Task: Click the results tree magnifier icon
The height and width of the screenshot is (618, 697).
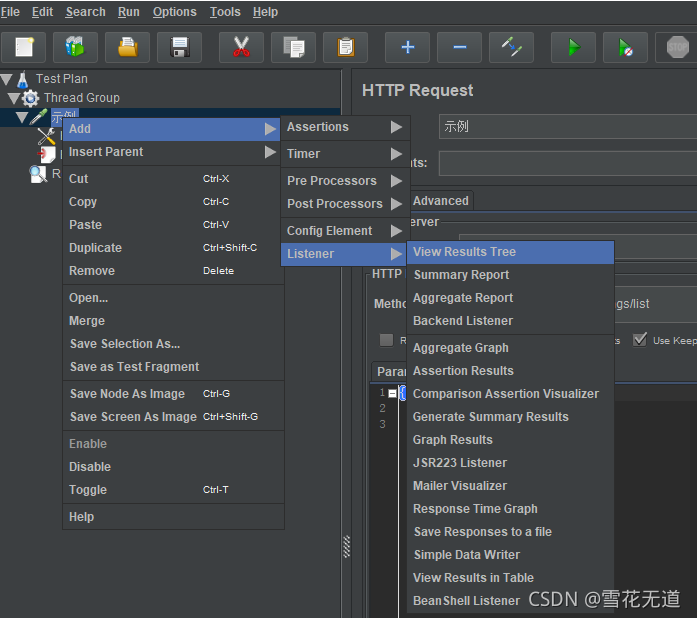Action: [38, 174]
